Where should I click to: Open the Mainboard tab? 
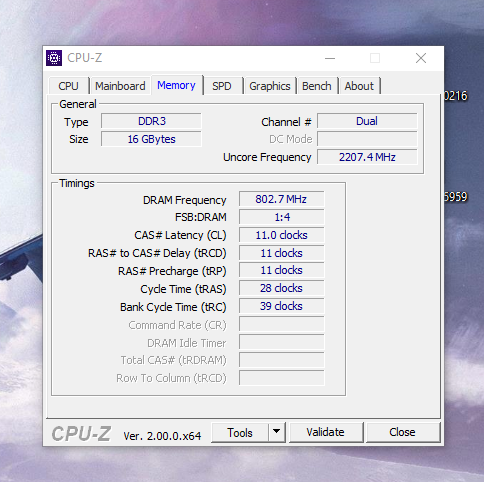coord(120,86)
